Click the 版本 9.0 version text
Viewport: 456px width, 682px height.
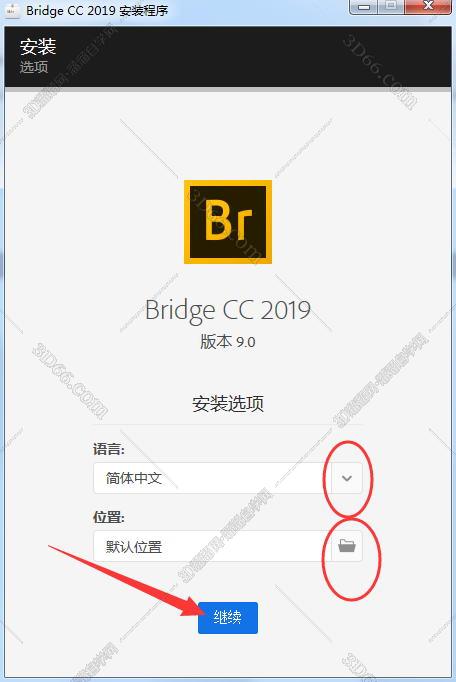[228, 342]
